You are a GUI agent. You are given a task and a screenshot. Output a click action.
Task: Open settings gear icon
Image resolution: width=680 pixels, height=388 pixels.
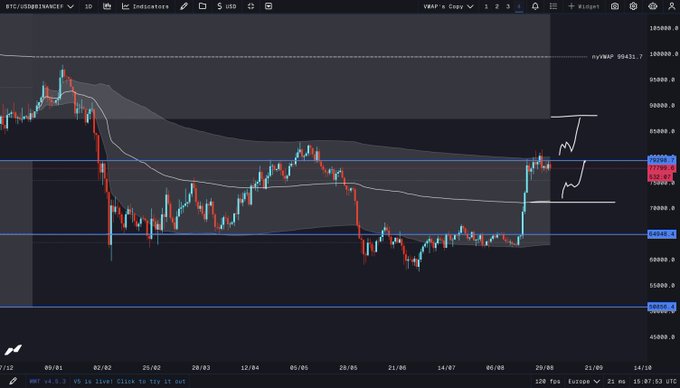pyautogui.click(x=633, y=6)
